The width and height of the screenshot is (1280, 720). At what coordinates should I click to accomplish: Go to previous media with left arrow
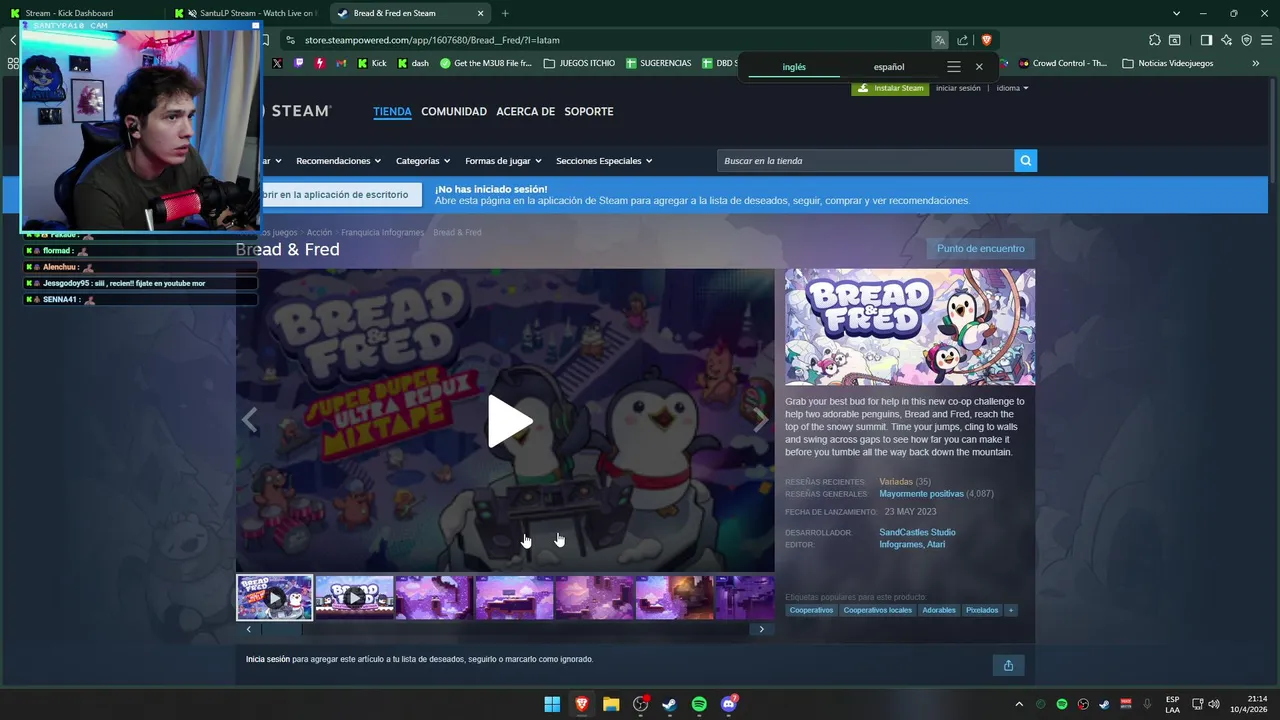[249, 421]
